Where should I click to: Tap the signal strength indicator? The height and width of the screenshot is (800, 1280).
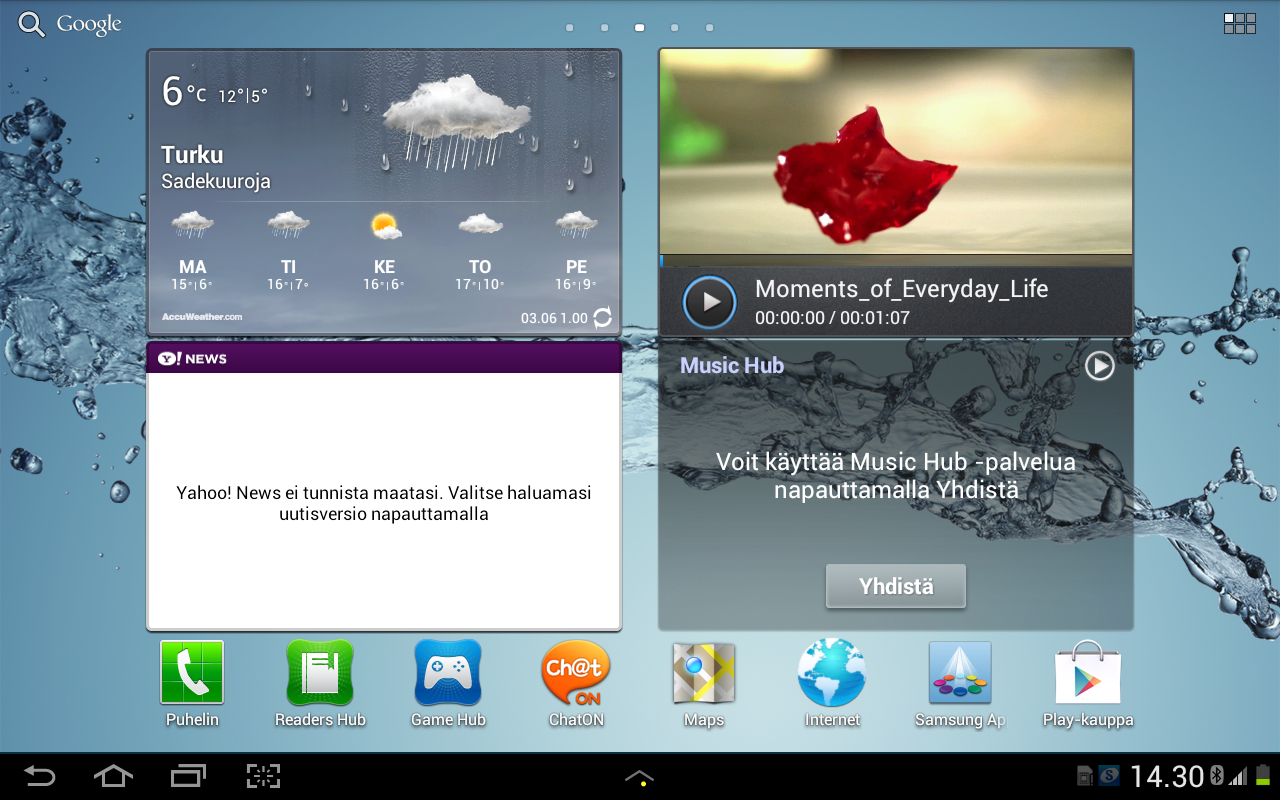click(1238, 776)
